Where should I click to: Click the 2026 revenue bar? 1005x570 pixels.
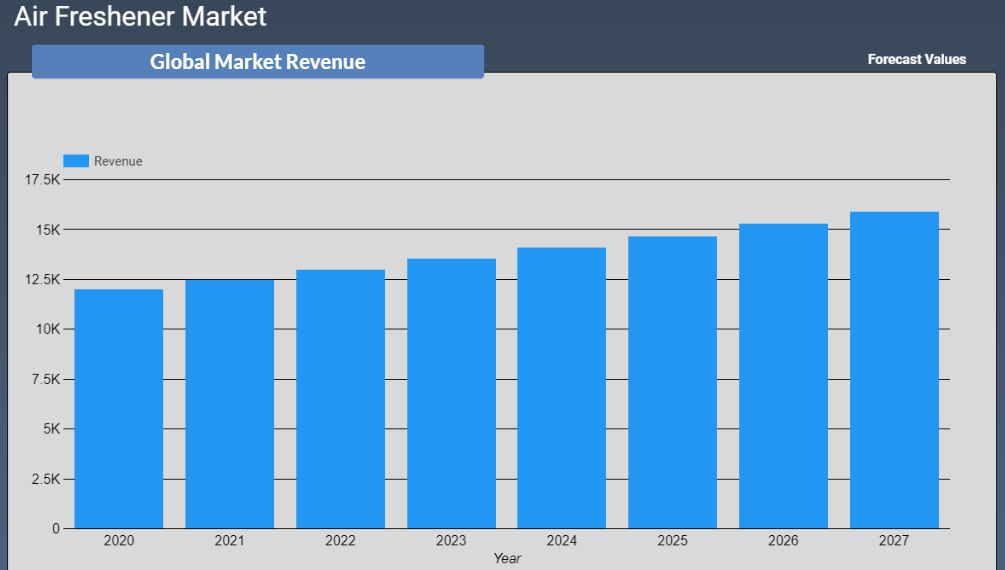point(783,376)
